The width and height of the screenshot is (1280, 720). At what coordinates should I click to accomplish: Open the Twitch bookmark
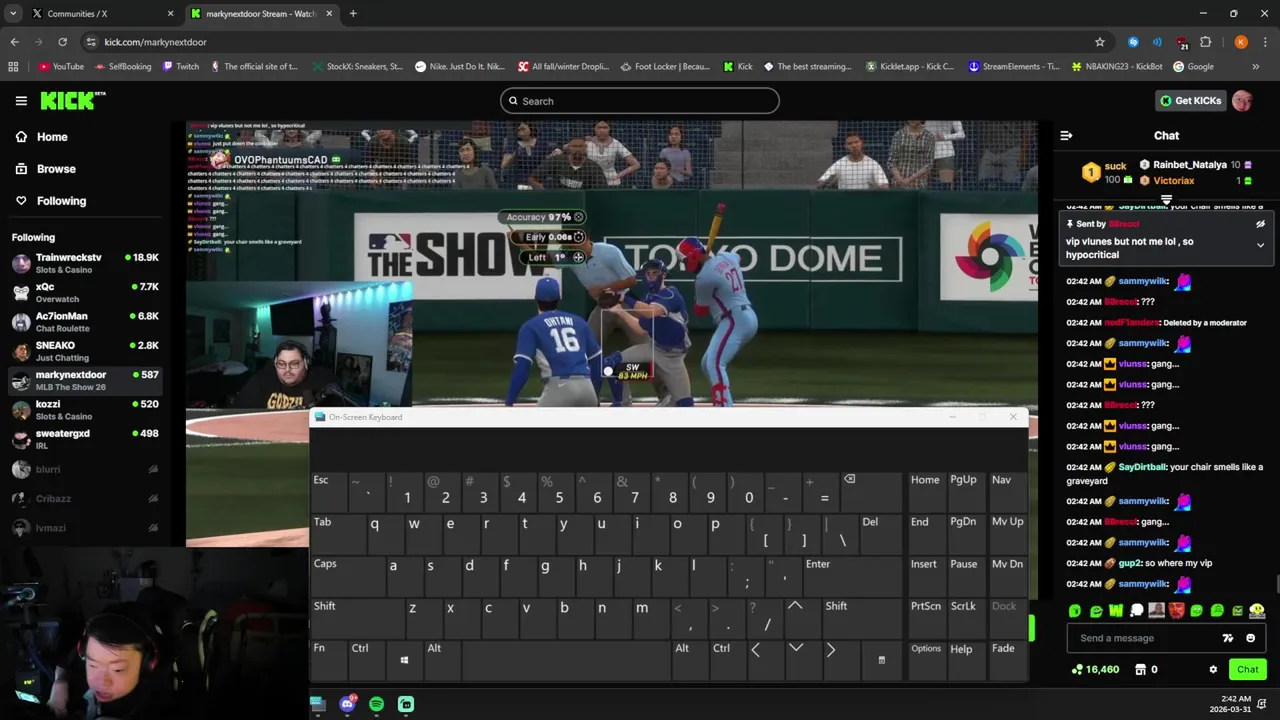coord(179,67)
